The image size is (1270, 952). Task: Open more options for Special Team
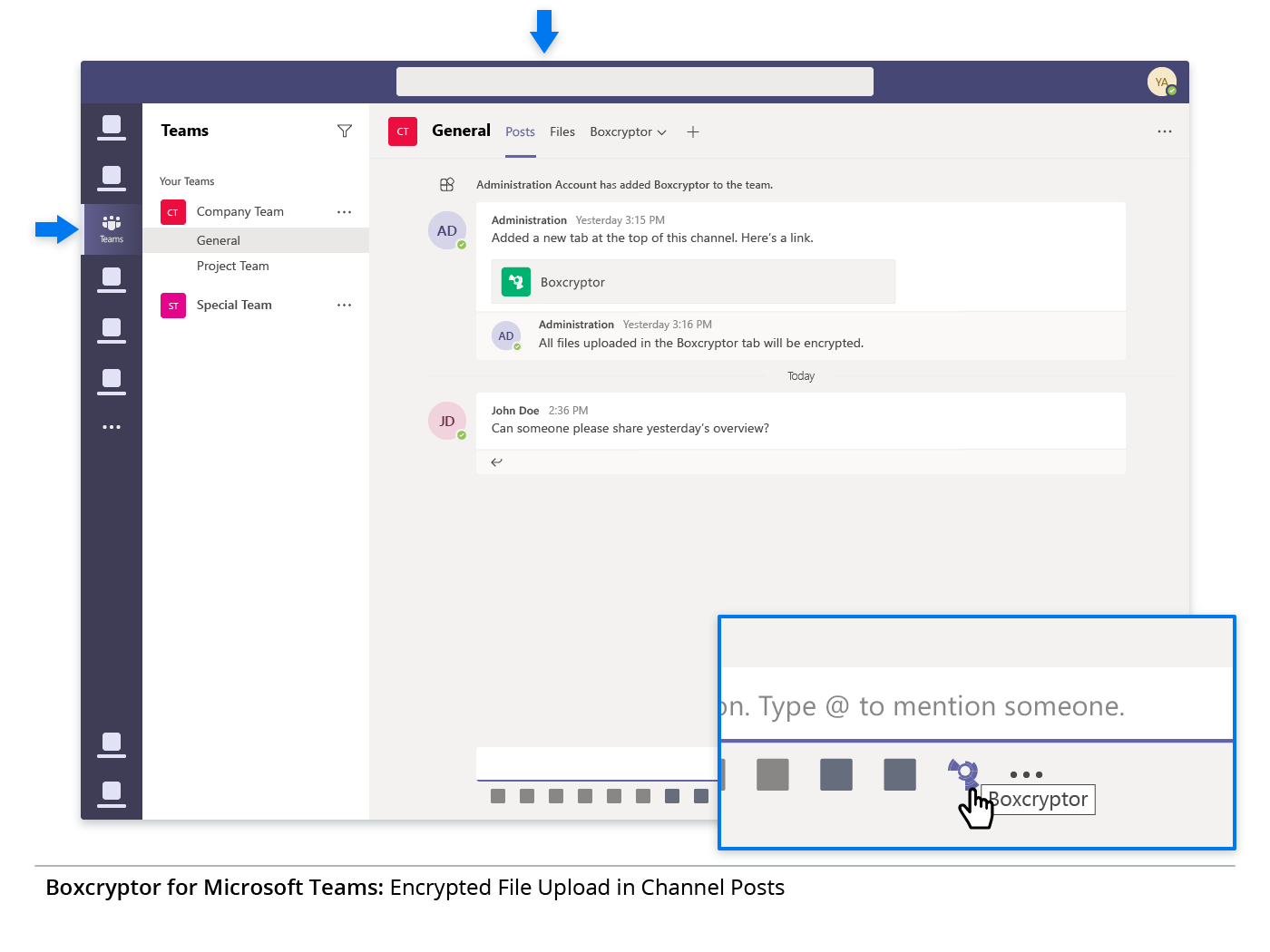point(344,306)
